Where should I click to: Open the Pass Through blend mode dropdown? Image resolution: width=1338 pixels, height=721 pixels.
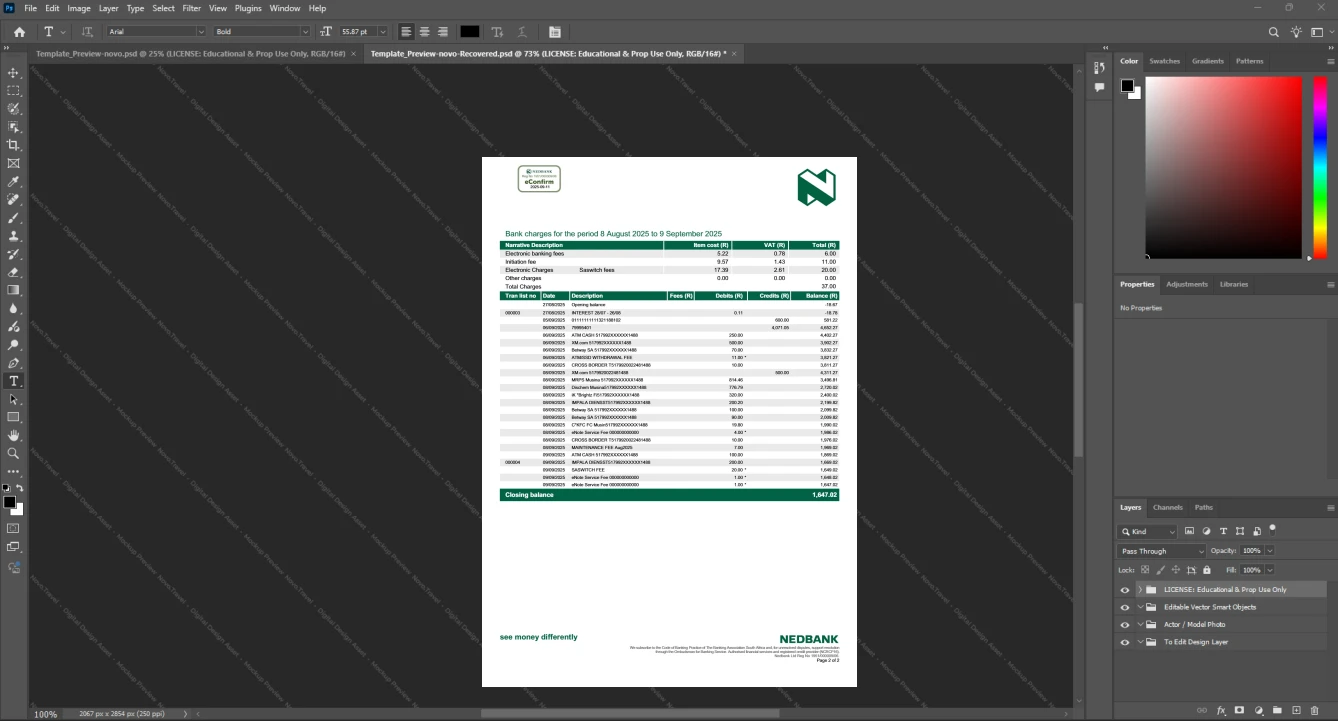click(x=1162, y=551)
